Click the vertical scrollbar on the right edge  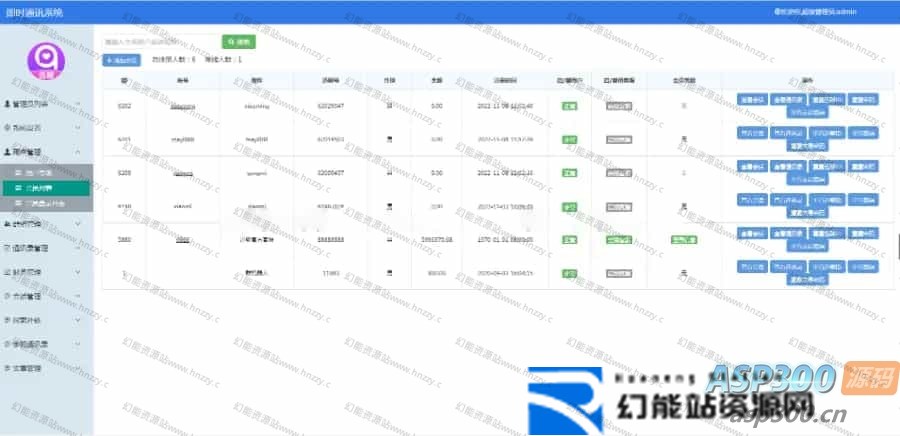tap(896, 240)
